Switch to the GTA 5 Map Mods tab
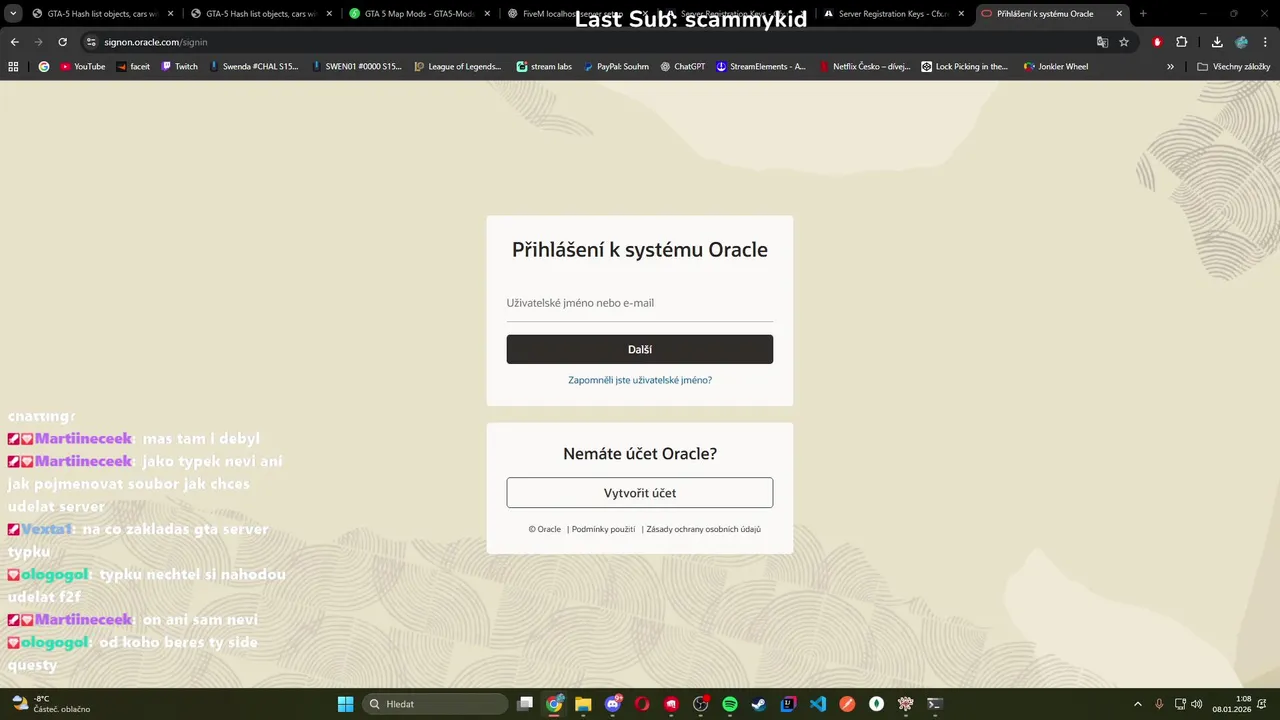The height and width of the screenshot is (720, 1280). (x=418, y=14)
